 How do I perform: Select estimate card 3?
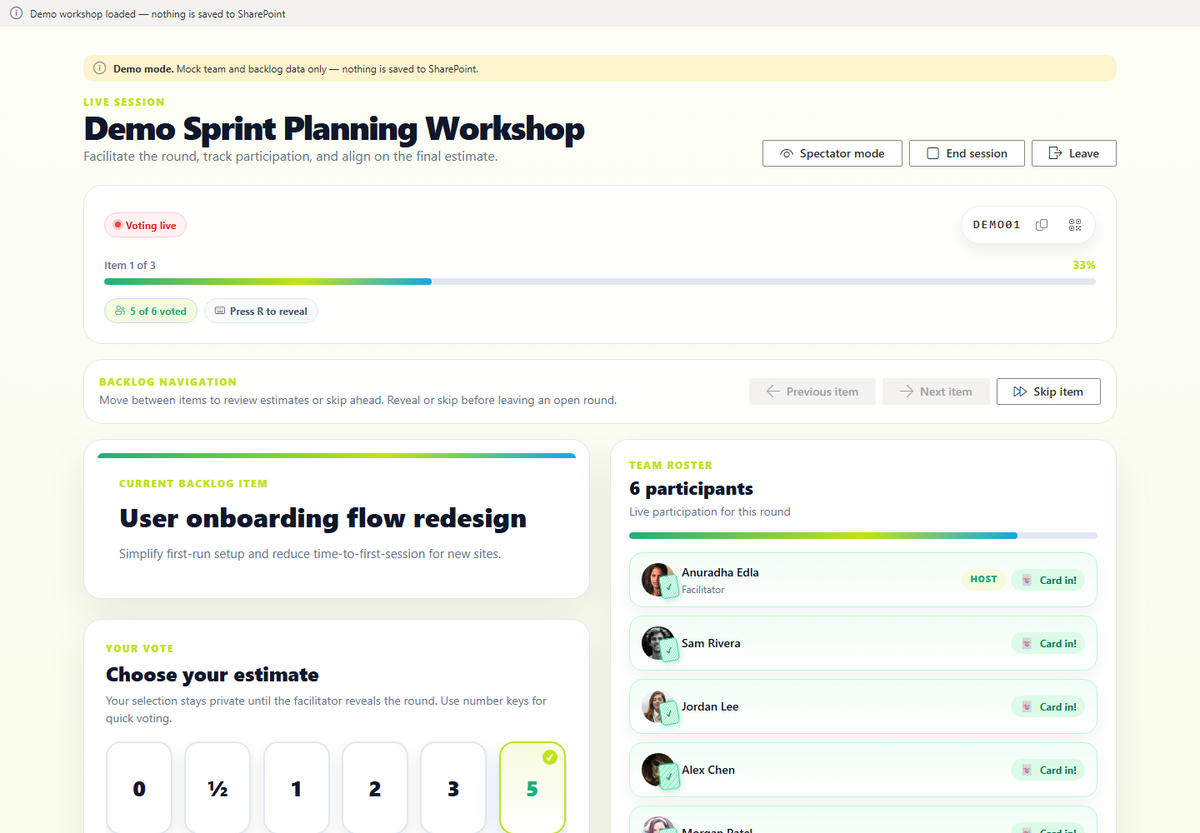(453, 788)
